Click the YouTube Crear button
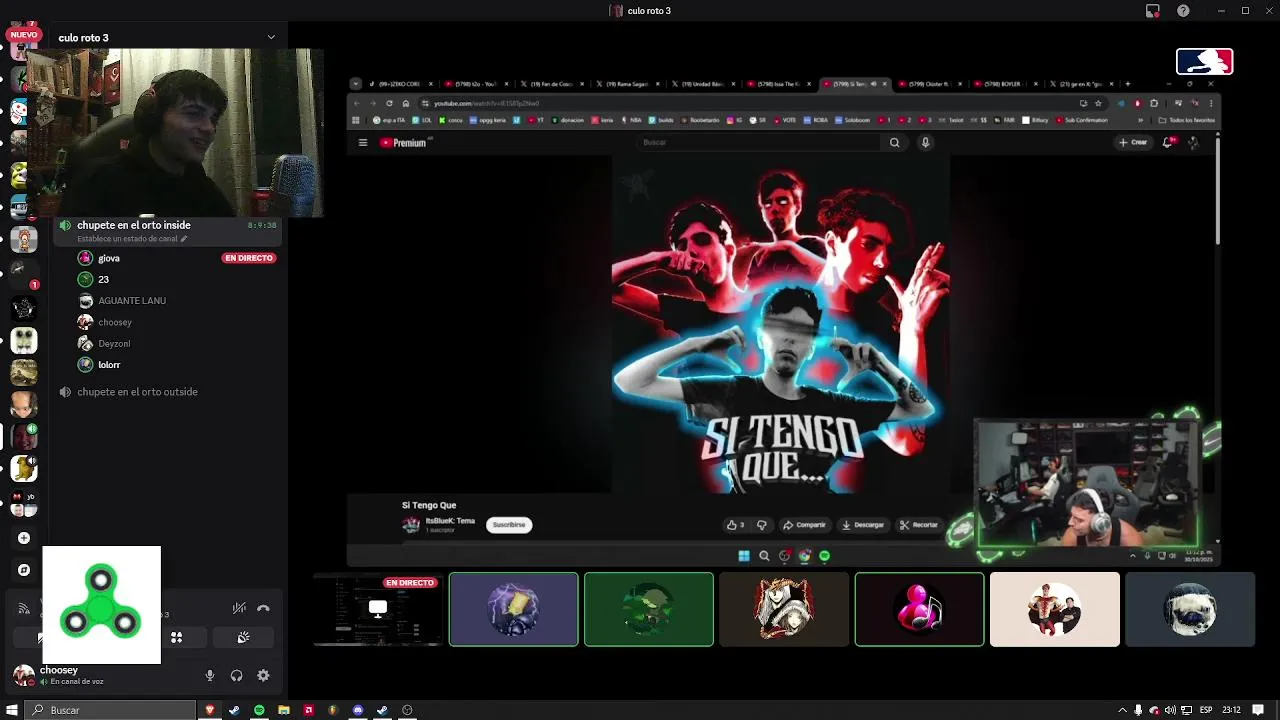This screenshot has height=720, width=1280. (1134, 142)
